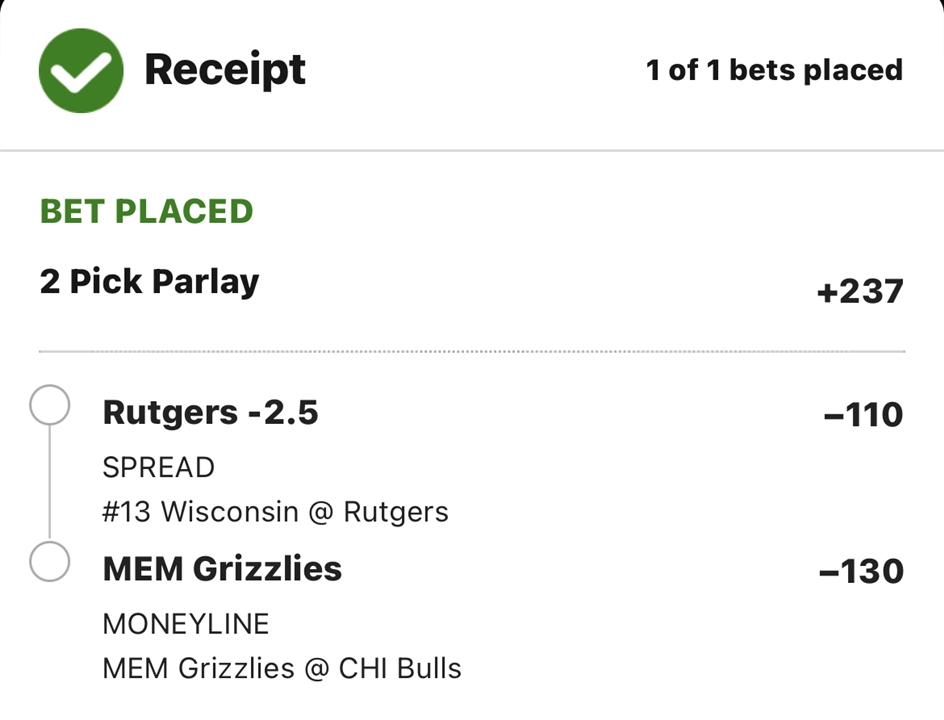Open the MEM Grizzlies @ CHI Bulls matchup
The image size is (944, 720).
pyautogui.click(x=282, y=669)
